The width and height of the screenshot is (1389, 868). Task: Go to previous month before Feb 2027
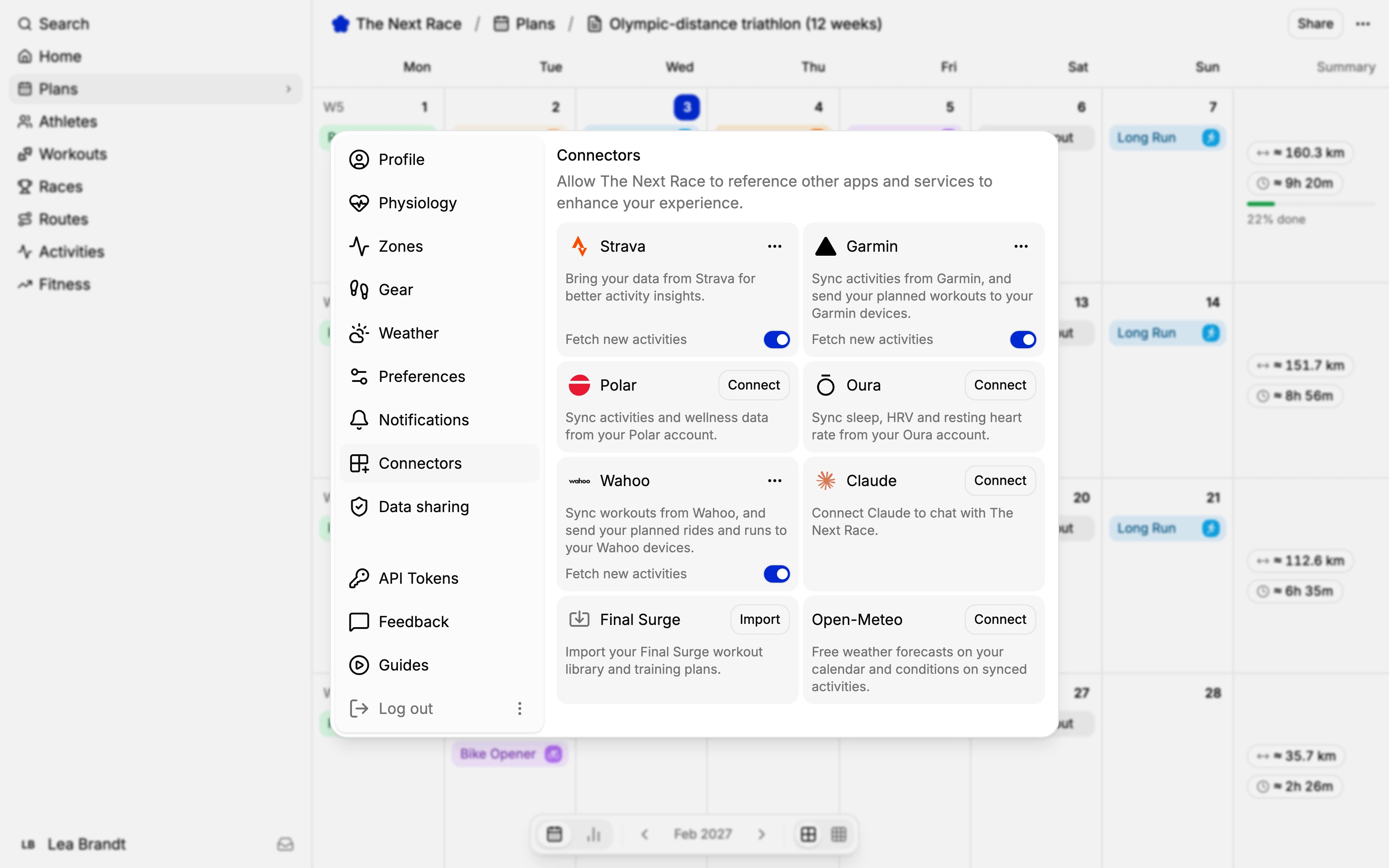(645, 834)
